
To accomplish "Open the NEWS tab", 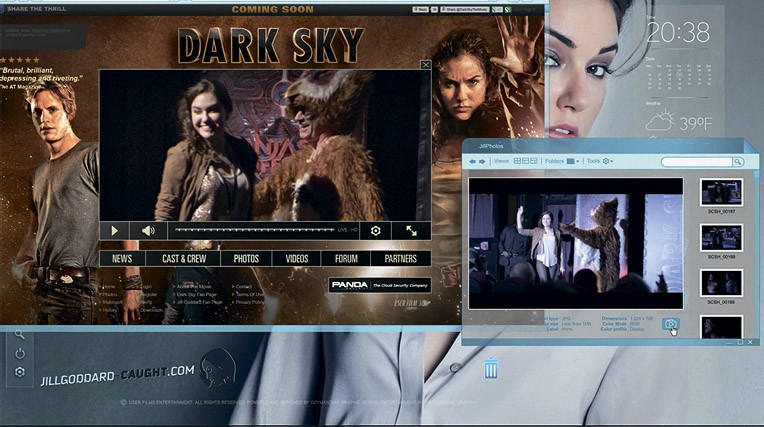I will (x=122, y=259).
